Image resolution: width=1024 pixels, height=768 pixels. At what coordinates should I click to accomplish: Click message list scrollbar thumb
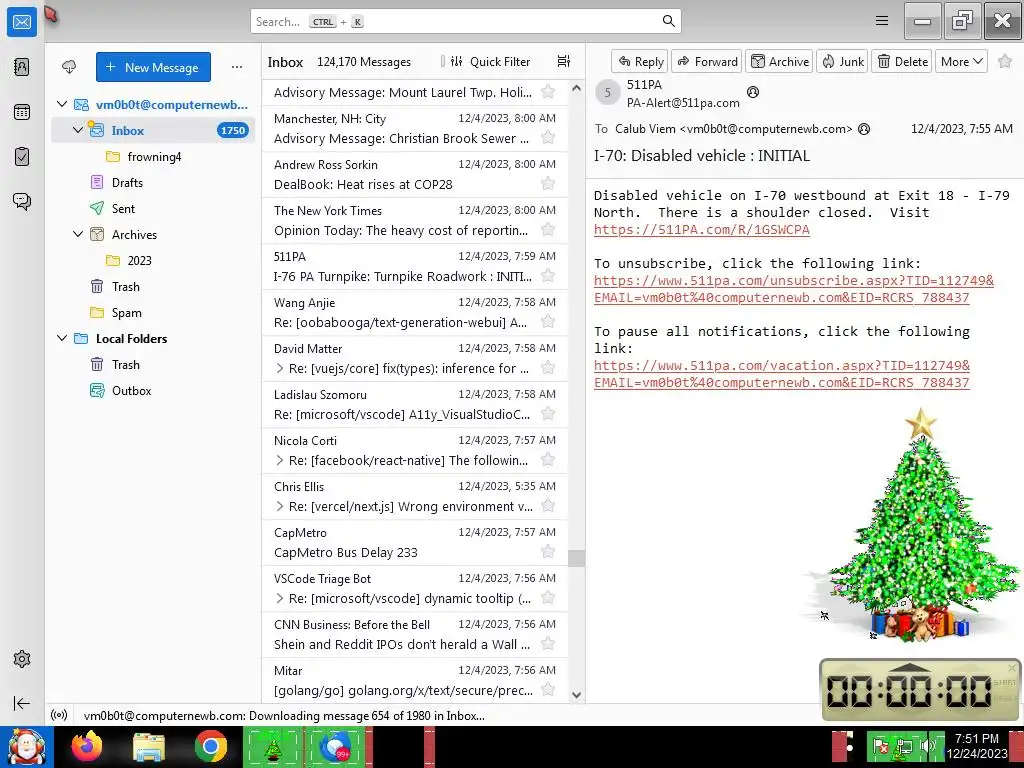tap(576, 558)
